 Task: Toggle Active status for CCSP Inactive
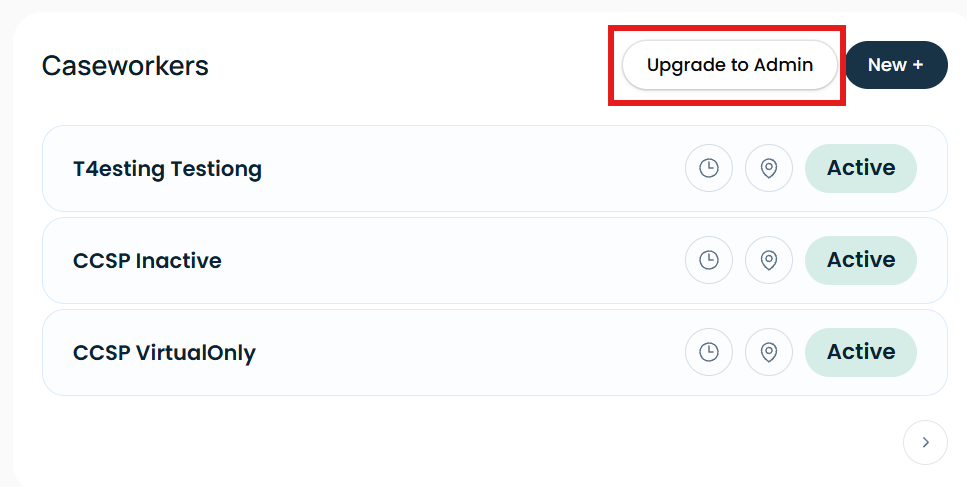click(860, 260)
